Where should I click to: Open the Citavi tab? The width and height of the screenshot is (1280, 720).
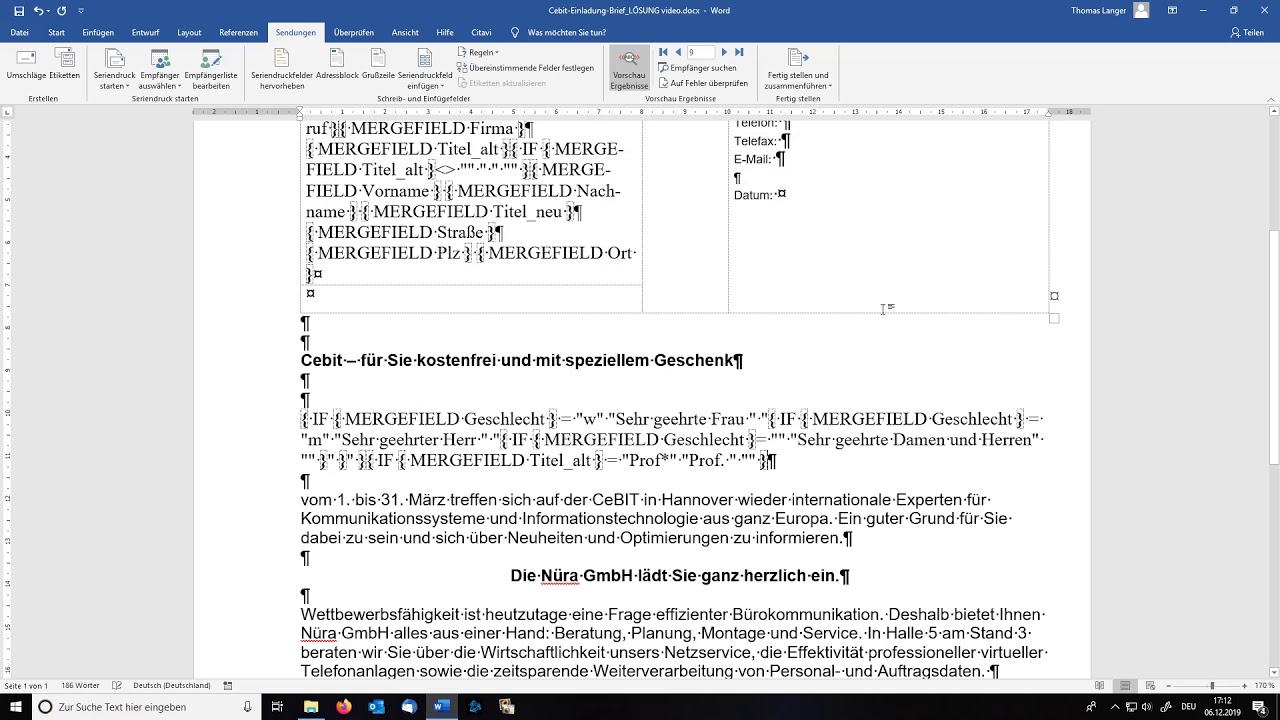481,32
